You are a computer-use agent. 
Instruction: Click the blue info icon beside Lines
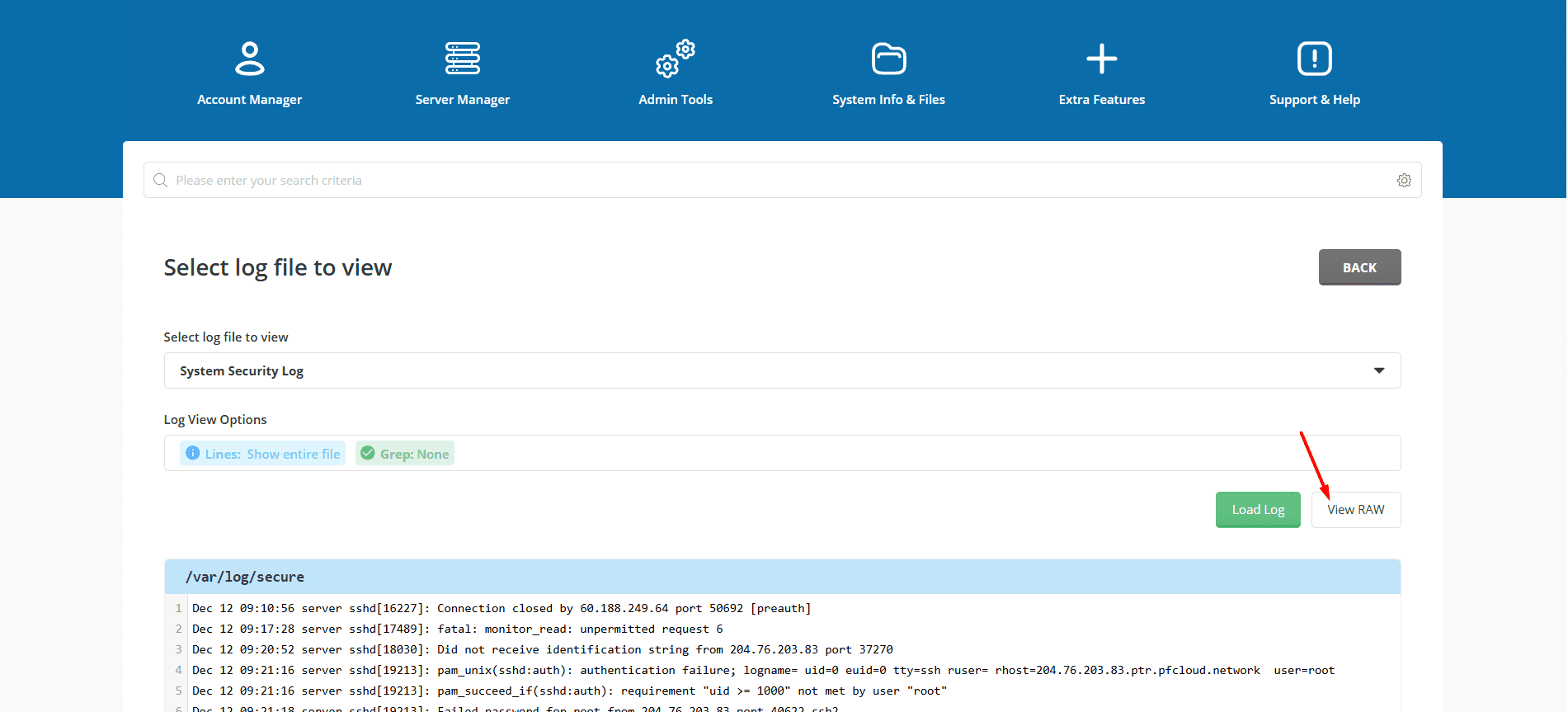pos(193,453)
